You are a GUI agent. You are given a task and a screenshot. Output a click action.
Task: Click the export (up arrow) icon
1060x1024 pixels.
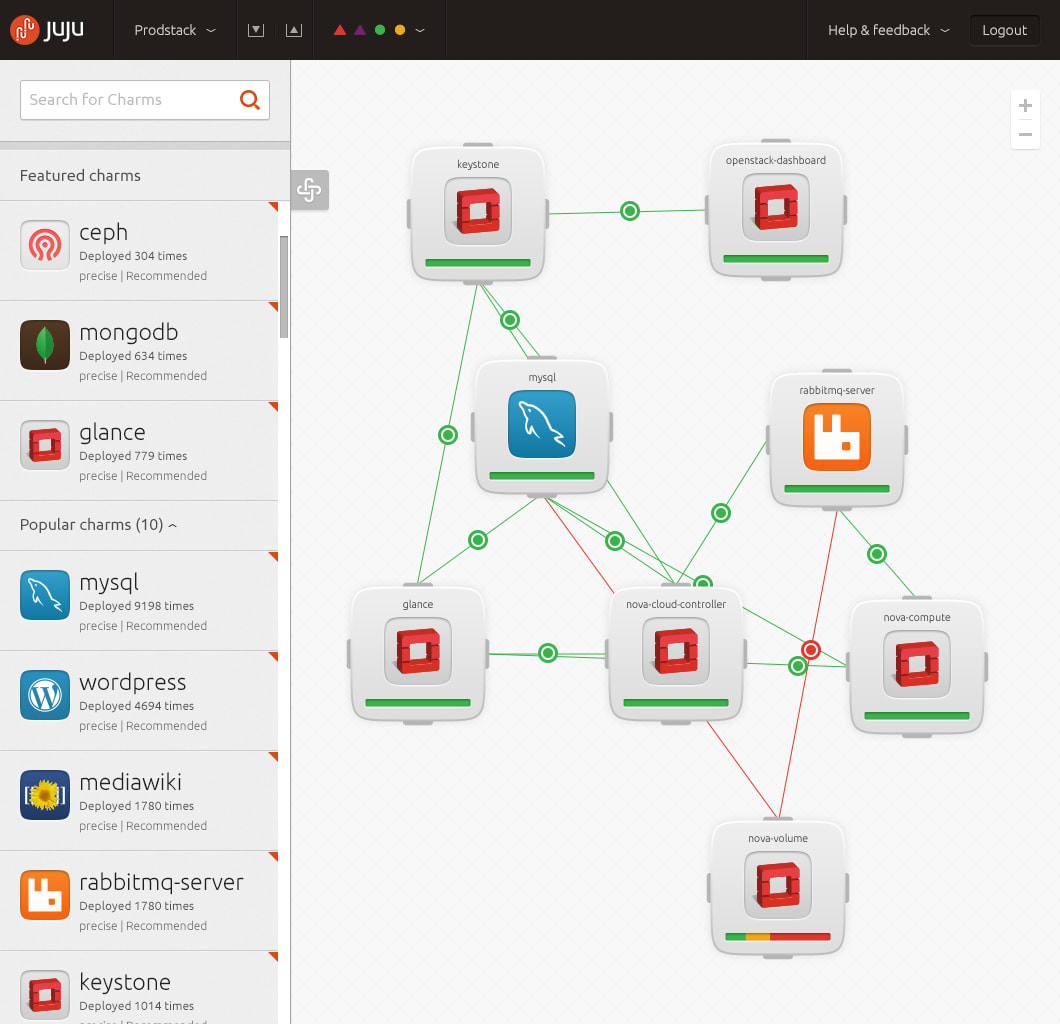coord(293,30)
